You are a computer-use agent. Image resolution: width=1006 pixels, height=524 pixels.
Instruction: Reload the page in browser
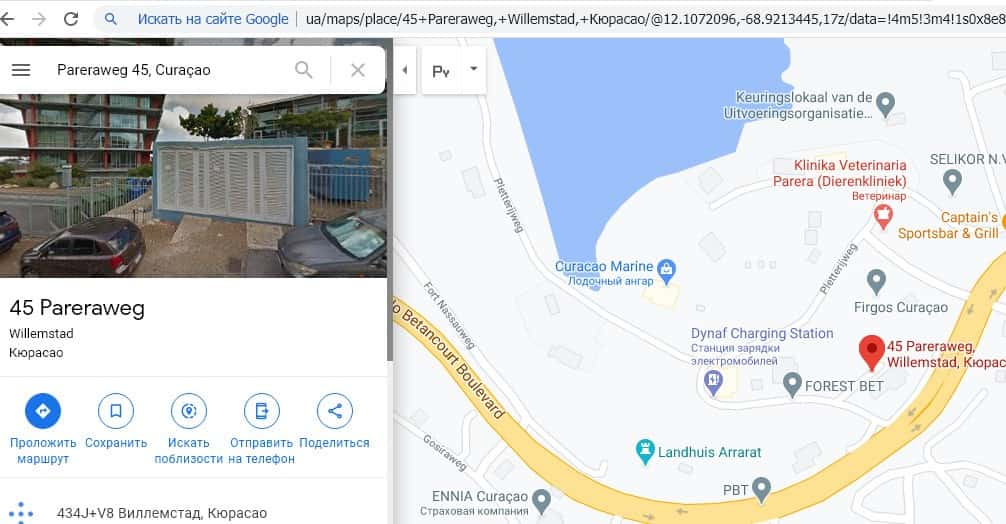click(71, 19)
